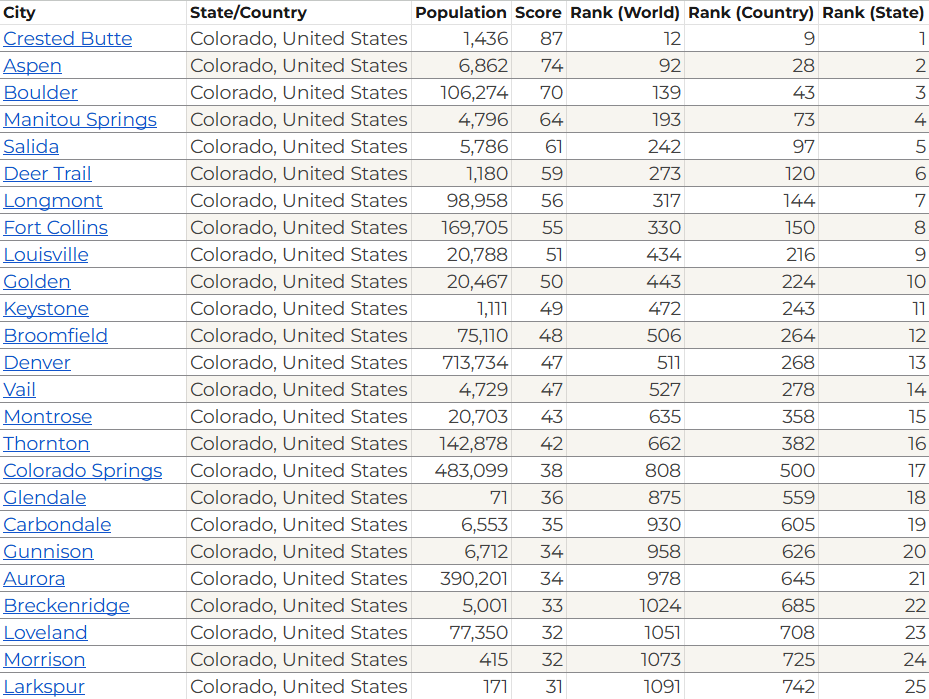
Task: Open the Deer Trail link
Action: (47, 174)
